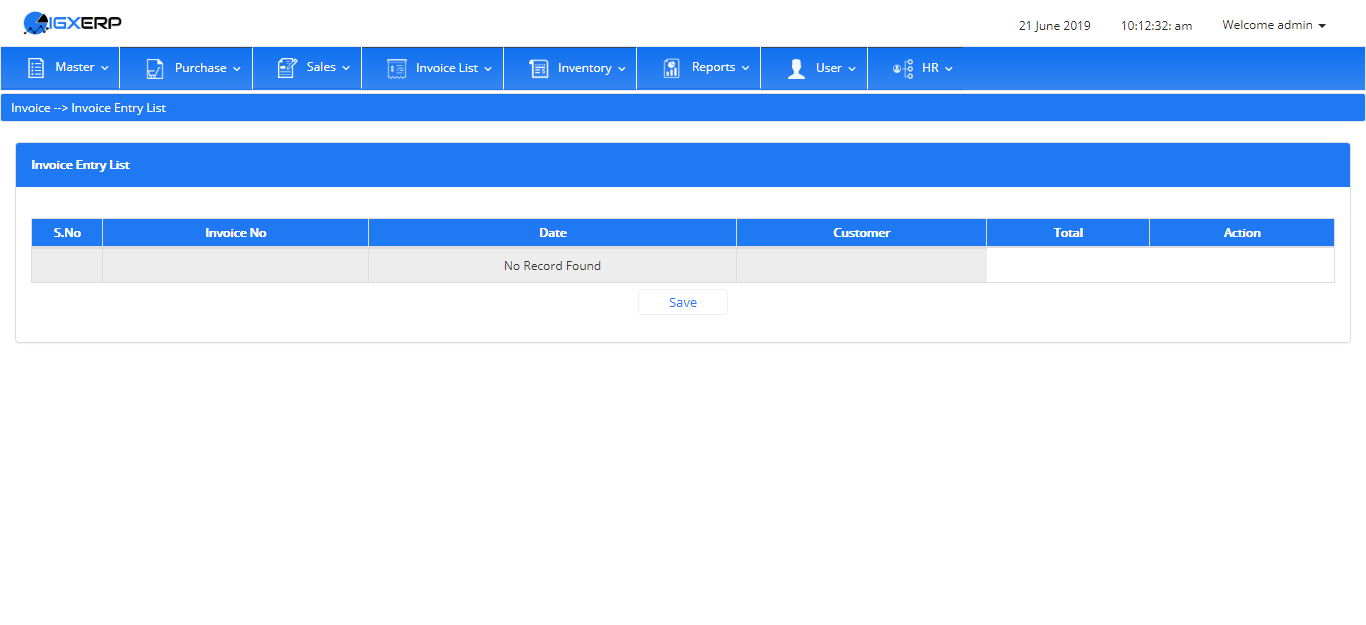Expand the Reports menu chevron
This screenshot has width=1366, height=625.
point(745,68)
